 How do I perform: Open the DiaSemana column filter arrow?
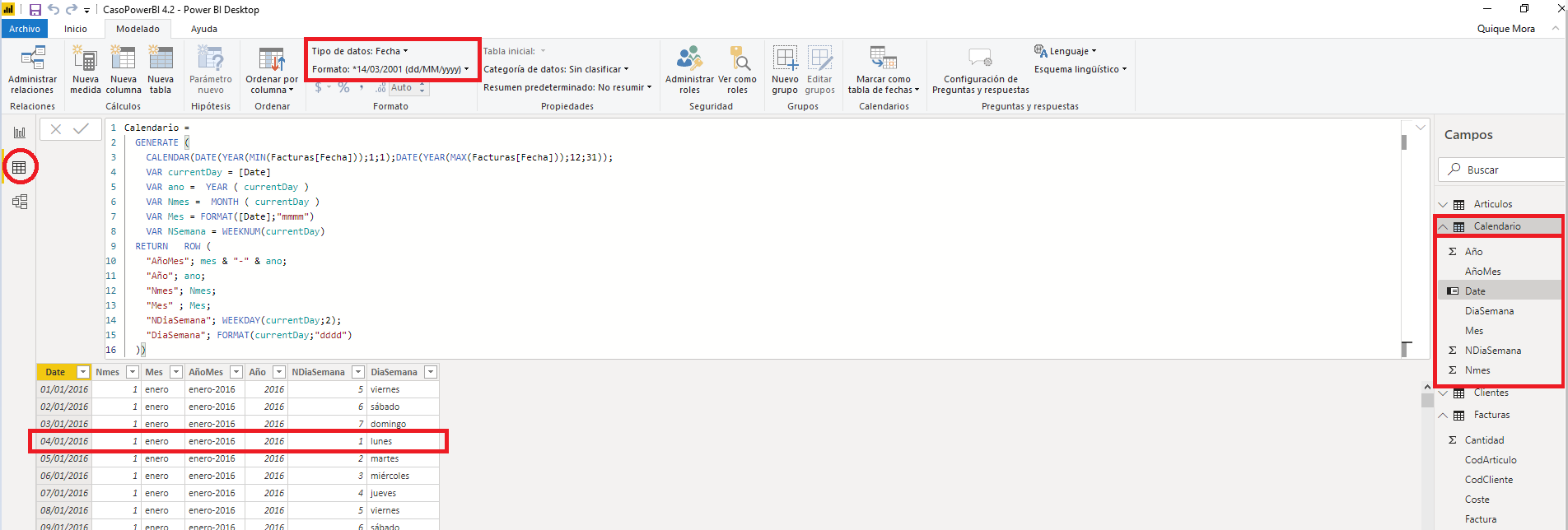tap(430, 372)
